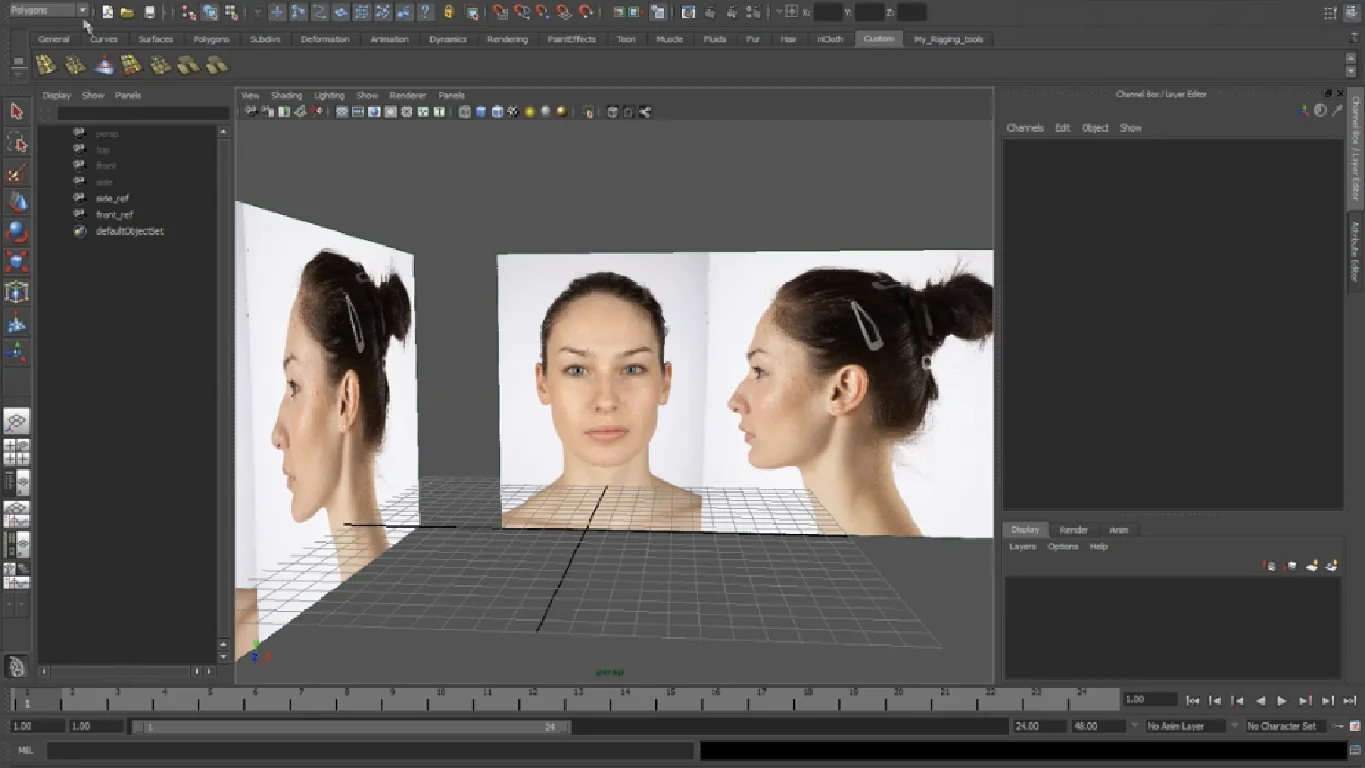
Task: Play backwards on the timeline
Action: [x=1260, y=701]
